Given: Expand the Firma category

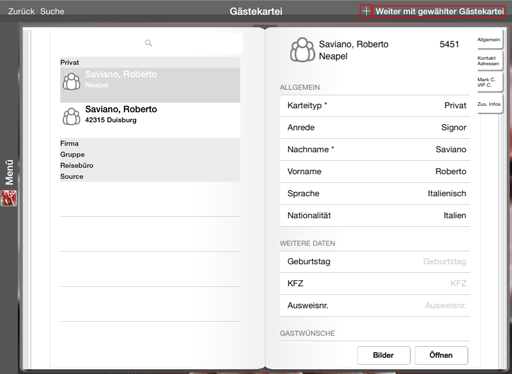Looking at the screenshot, I should click(x=150, y=143).
